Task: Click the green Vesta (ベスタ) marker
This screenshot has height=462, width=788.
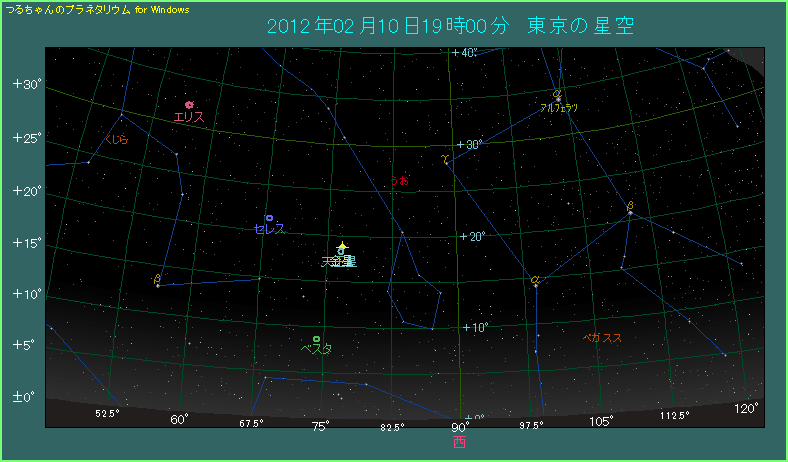Action: click(316, 339)
